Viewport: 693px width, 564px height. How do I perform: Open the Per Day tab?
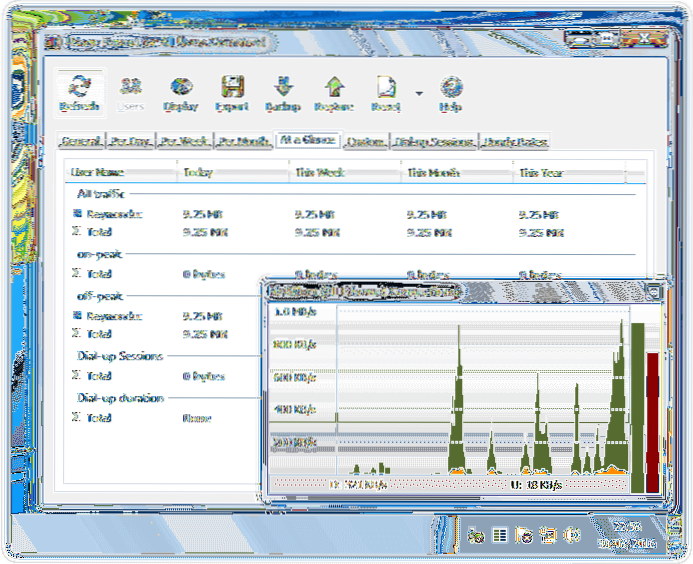coord(128,142)
